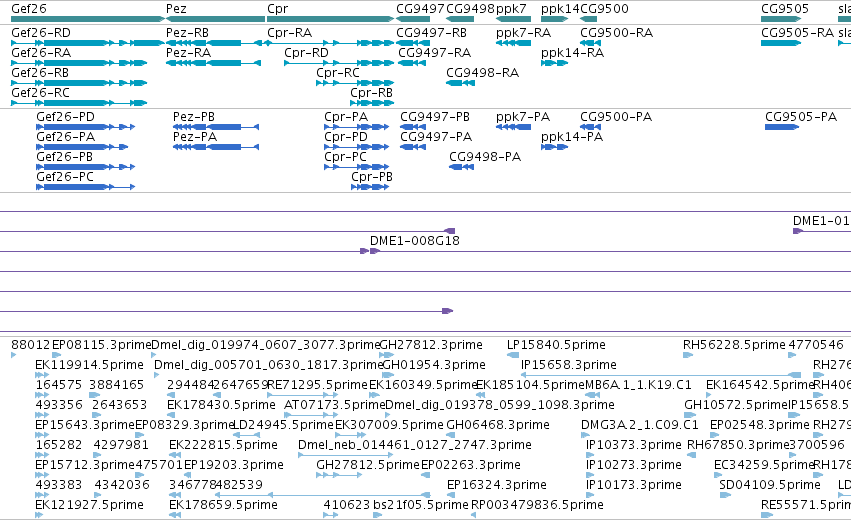Select transcript CG9497-RA
Screen dimensions: 851x520
point(412,63)
